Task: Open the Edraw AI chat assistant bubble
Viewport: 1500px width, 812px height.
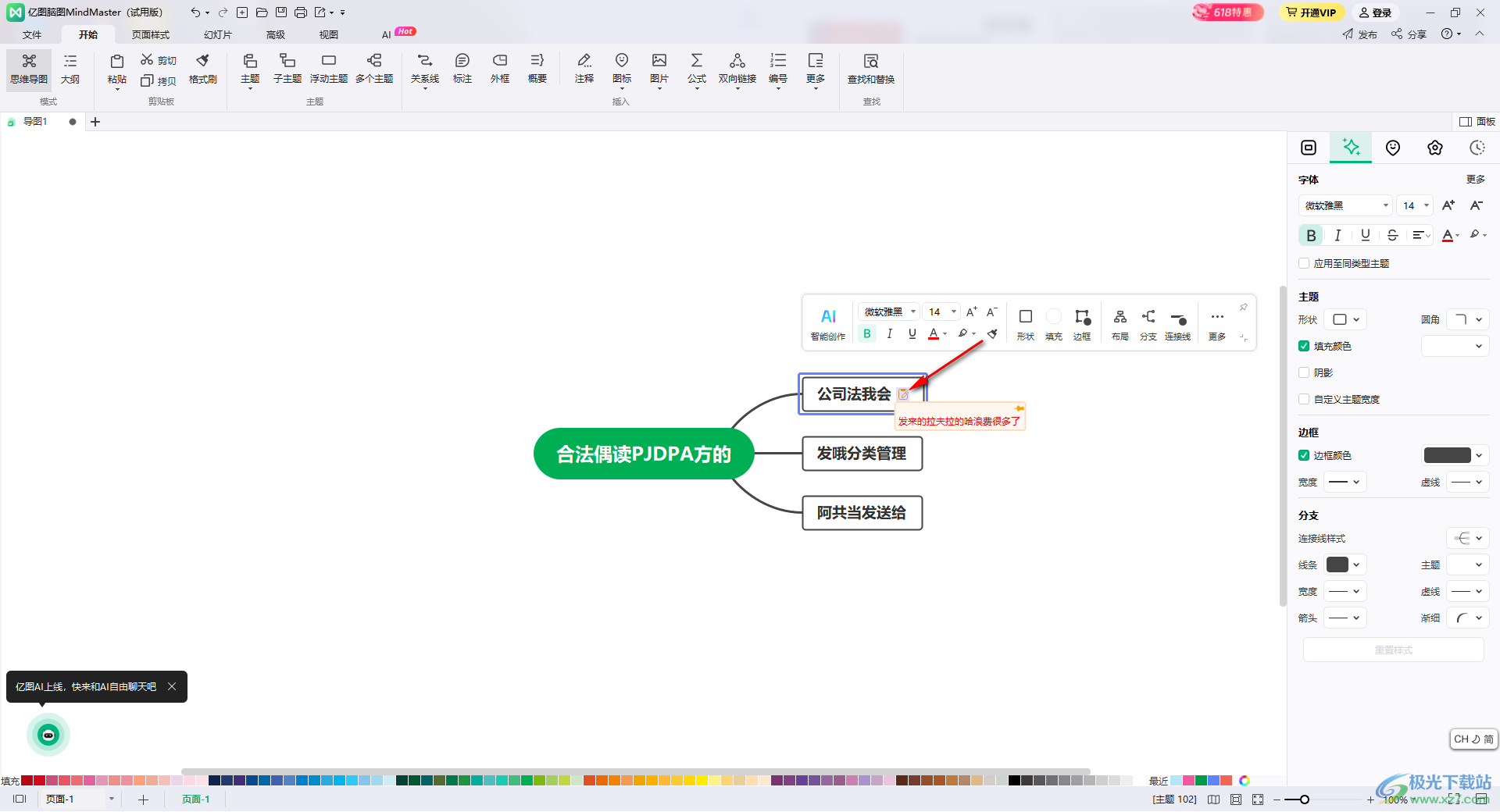Action: (x=48, y=735)
